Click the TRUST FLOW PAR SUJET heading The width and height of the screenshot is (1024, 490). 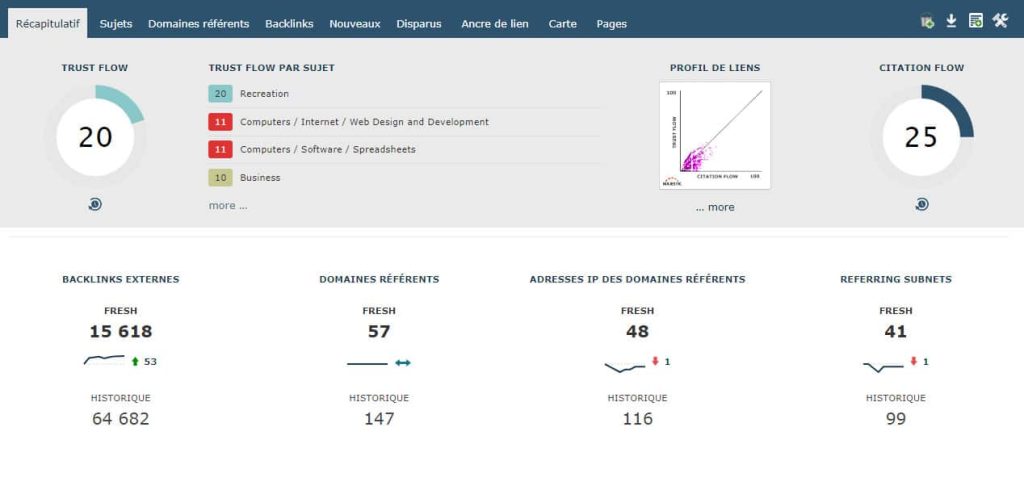[x=272, y=68]
